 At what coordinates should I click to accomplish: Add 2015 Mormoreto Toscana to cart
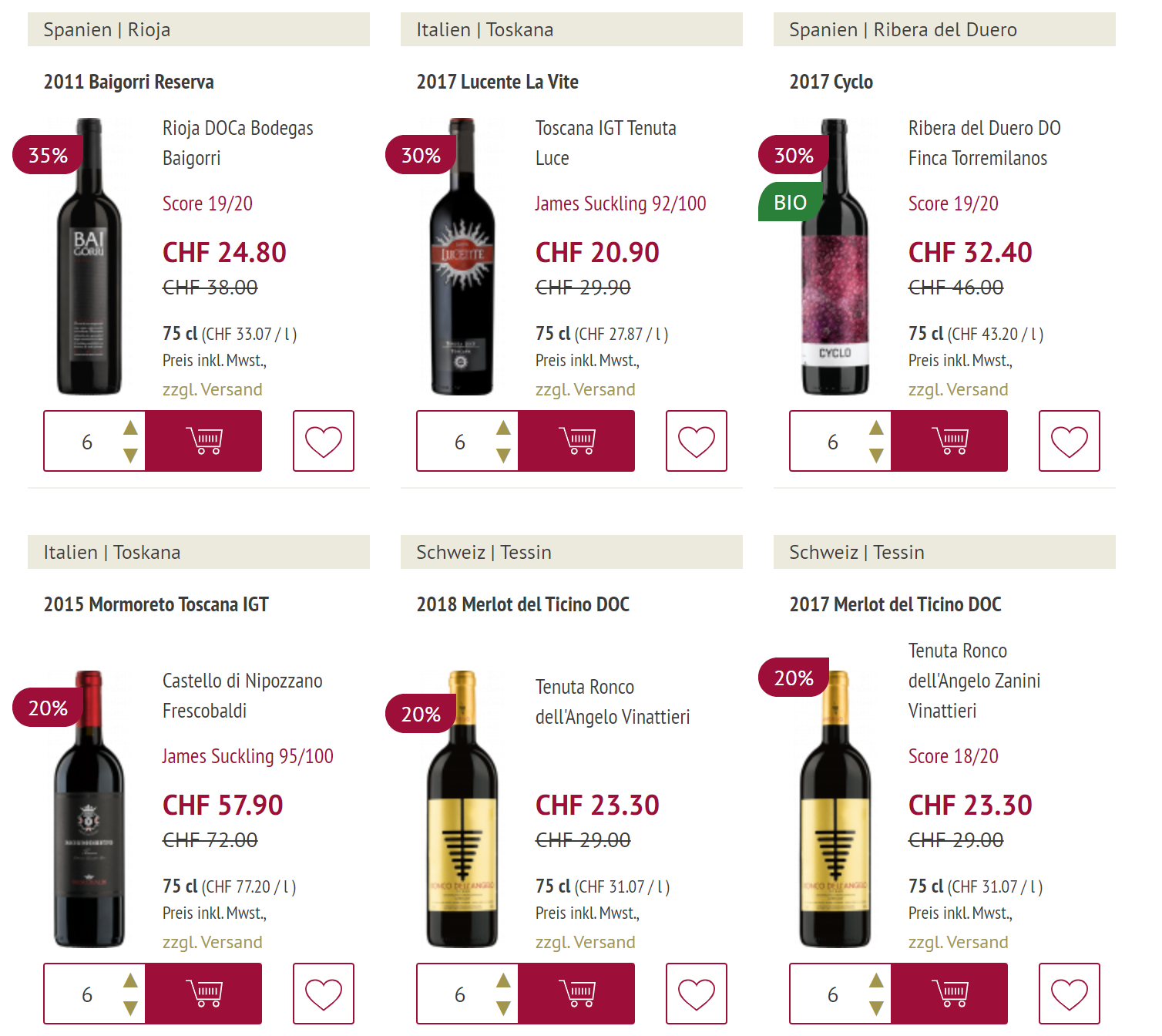[204, 994]
